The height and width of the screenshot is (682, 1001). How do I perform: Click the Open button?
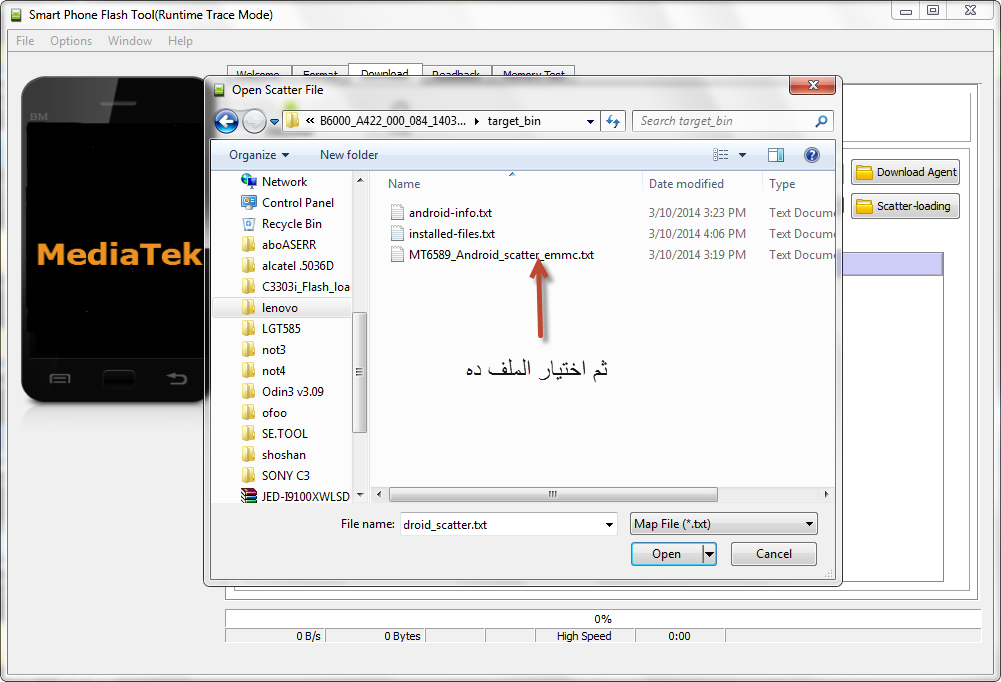[666, 554]
